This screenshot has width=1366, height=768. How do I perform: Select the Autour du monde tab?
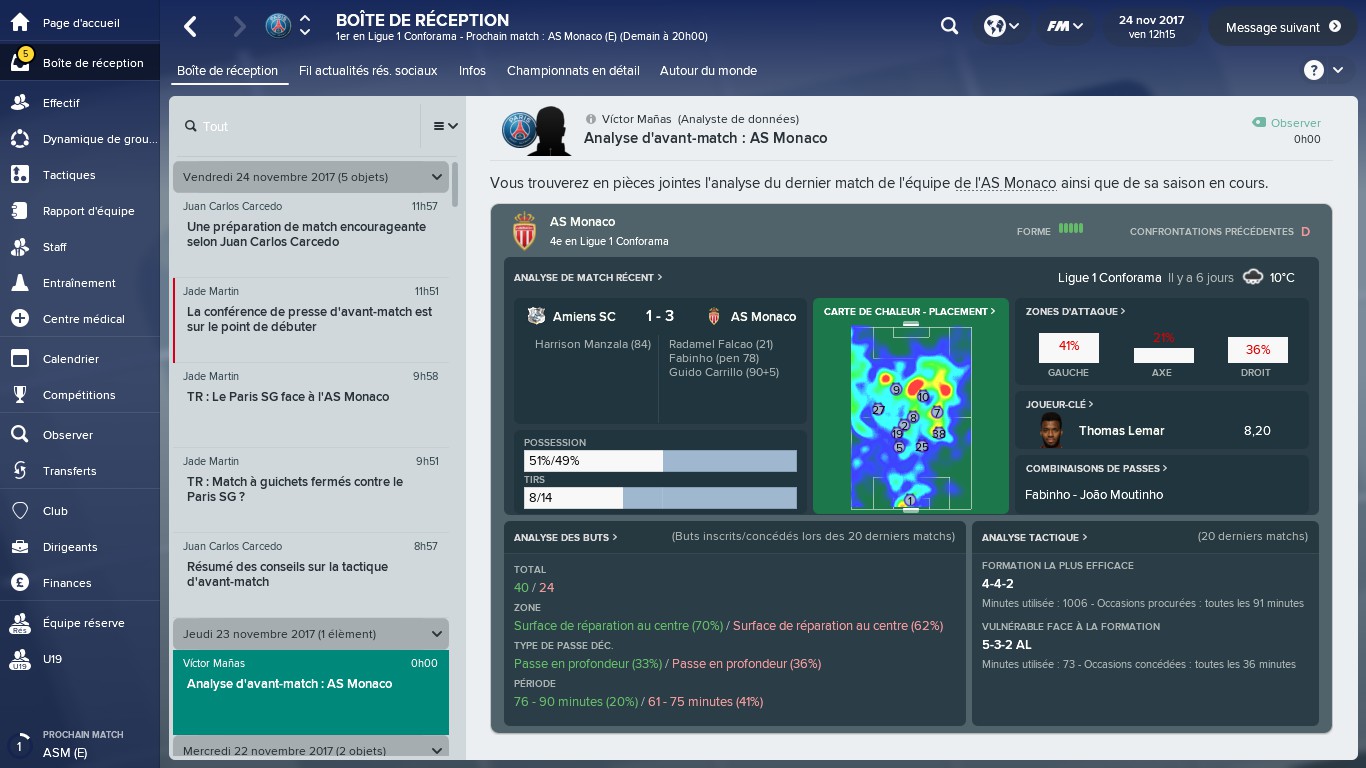pyautogui.click(x=708, y=71)
